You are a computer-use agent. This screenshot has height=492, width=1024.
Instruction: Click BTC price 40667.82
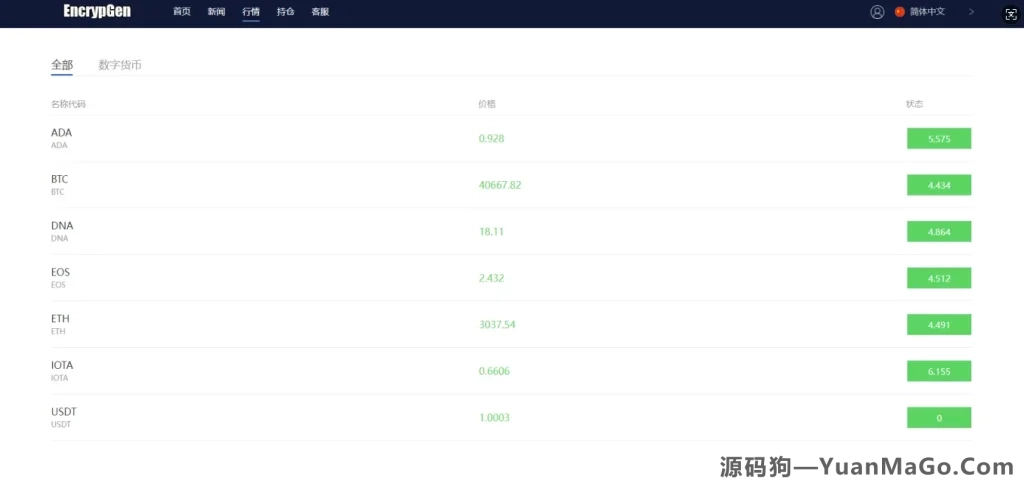point(500,185)
